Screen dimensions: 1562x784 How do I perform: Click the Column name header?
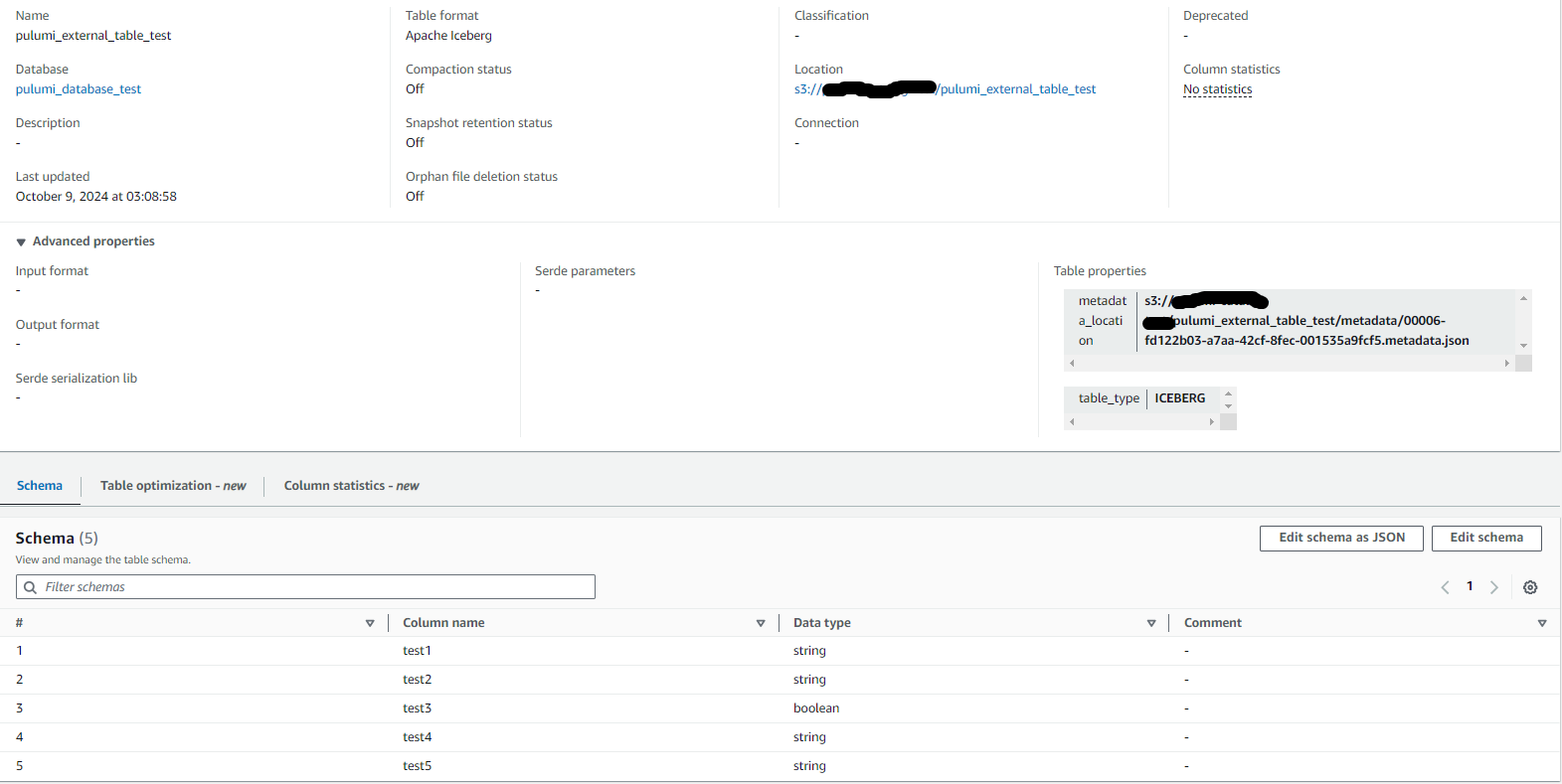[443, 623]
